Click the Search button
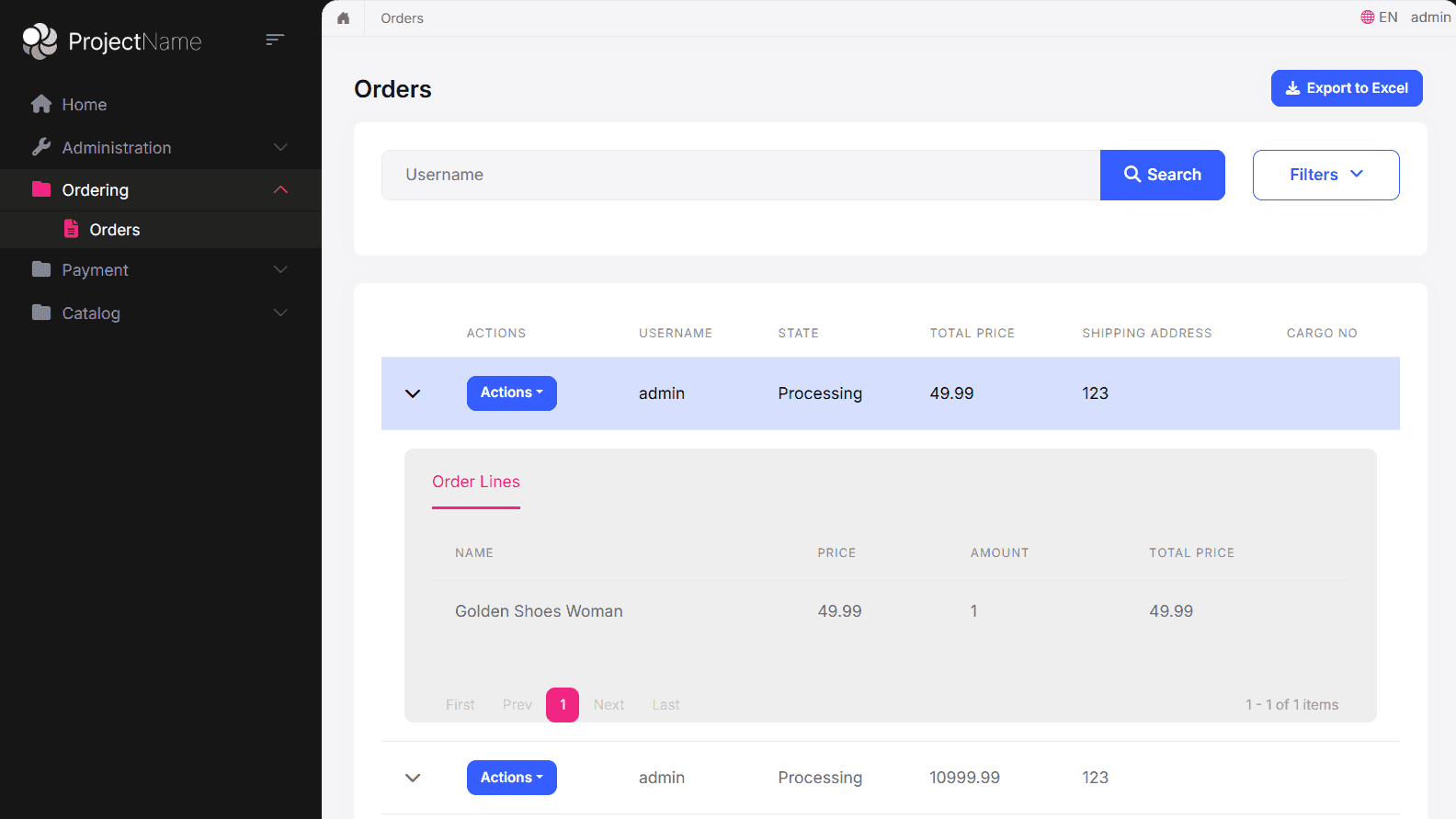The width and height of the screenshot is (1456, 819). [1163, 175]
